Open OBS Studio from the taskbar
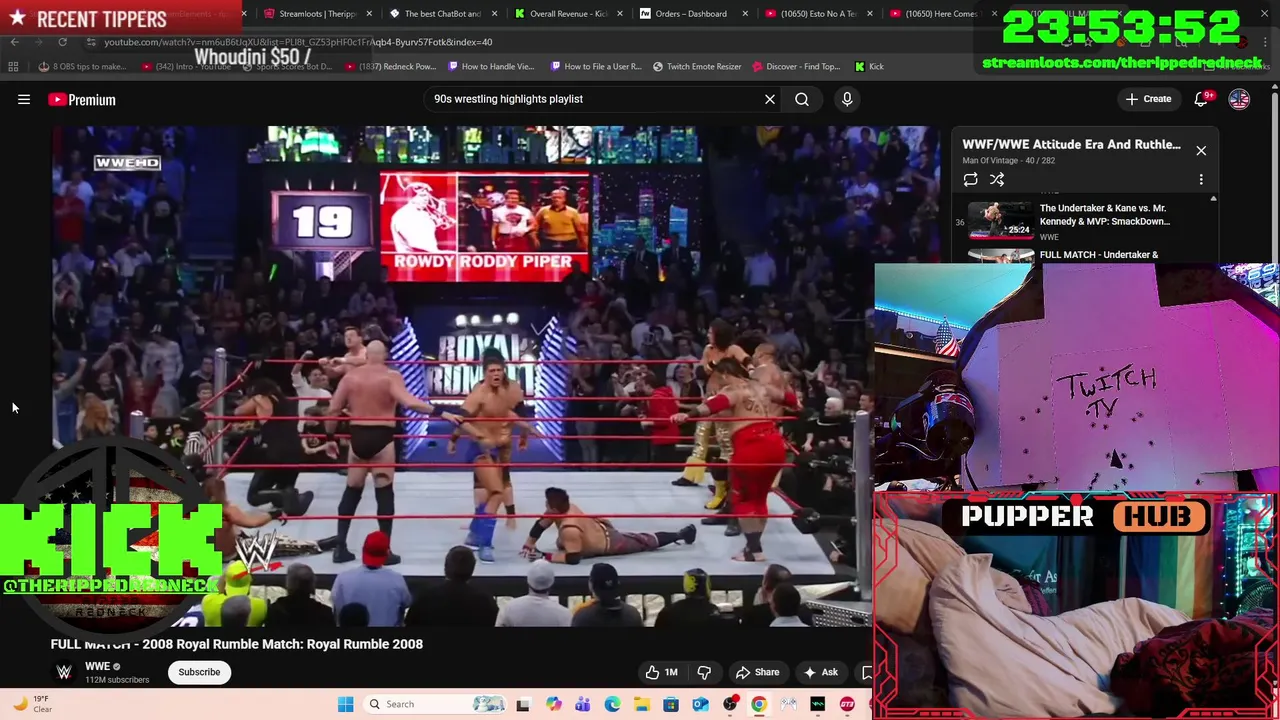Viewport: 1280px width, 720px height. (730, 704)
